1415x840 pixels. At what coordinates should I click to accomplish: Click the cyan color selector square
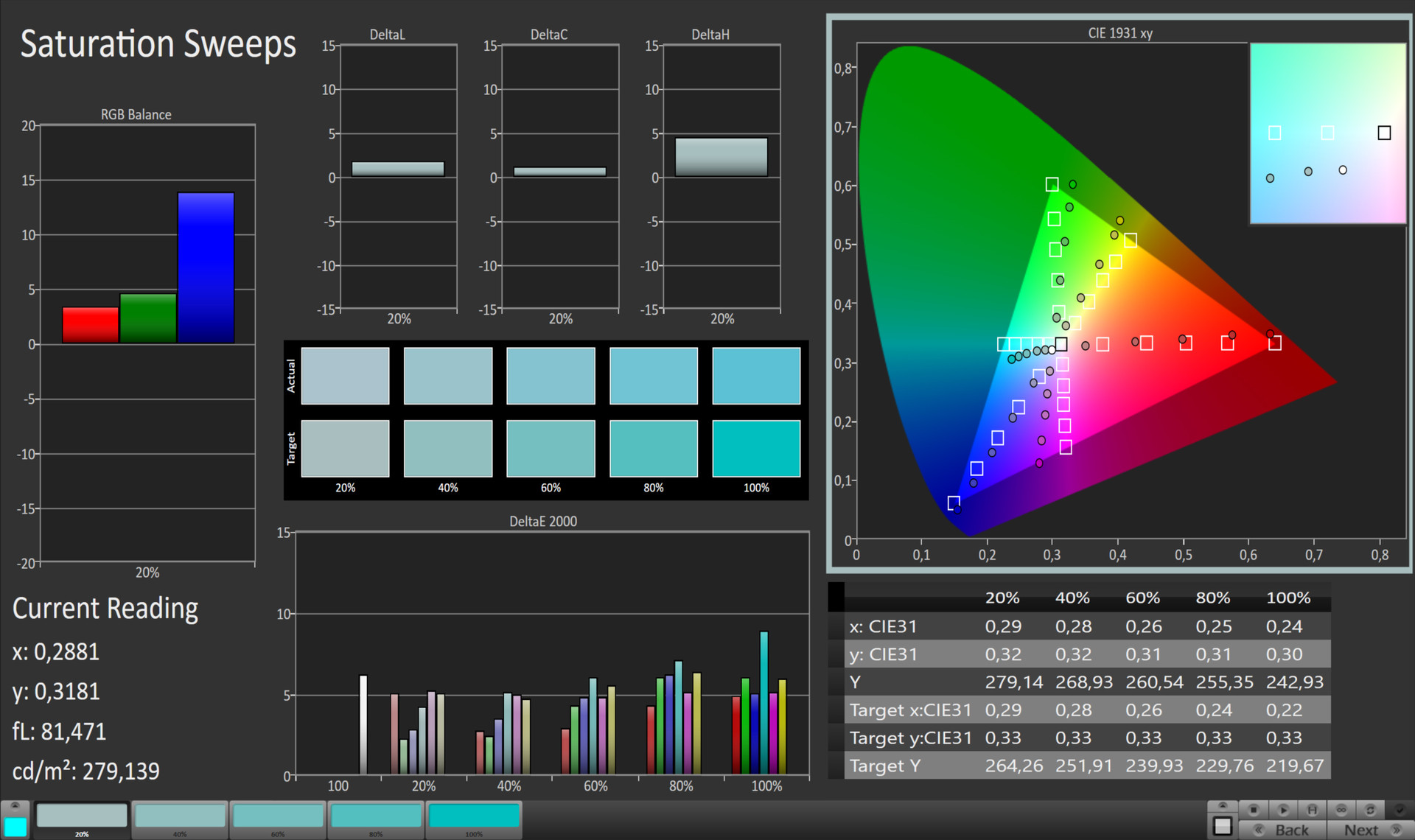pos(15,826)
